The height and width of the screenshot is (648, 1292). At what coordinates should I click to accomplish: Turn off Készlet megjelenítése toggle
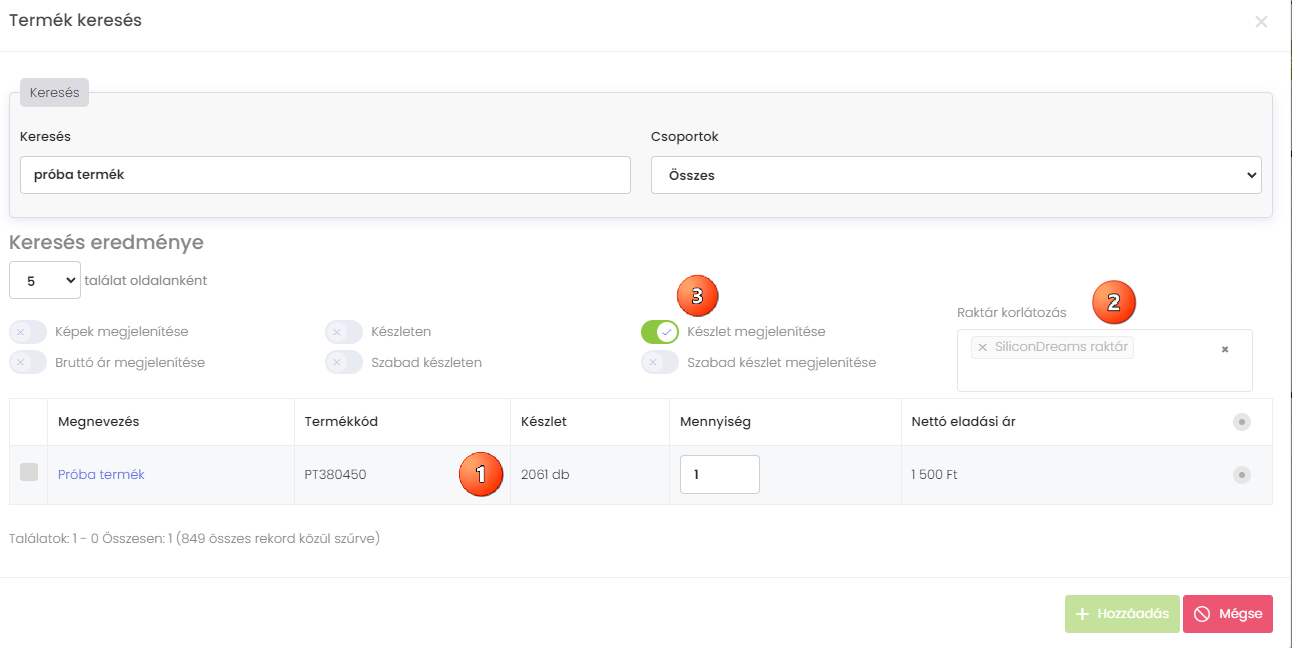(x=660, y=332)
